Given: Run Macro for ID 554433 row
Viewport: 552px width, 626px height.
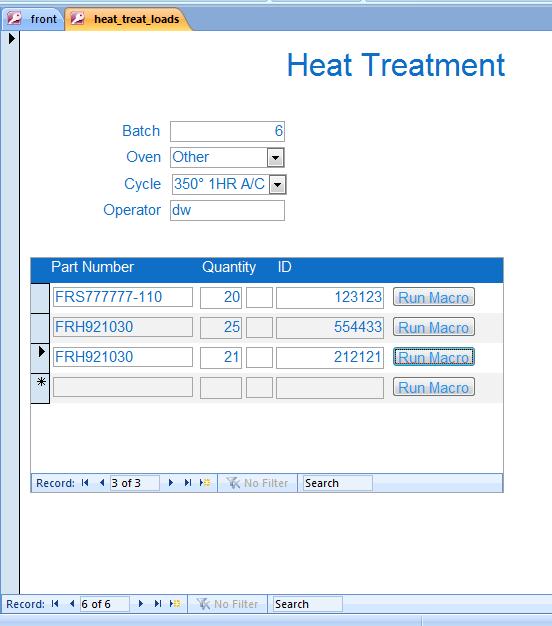Looking at the screenshot, I should pyautogui.click(x=434, y=327).
